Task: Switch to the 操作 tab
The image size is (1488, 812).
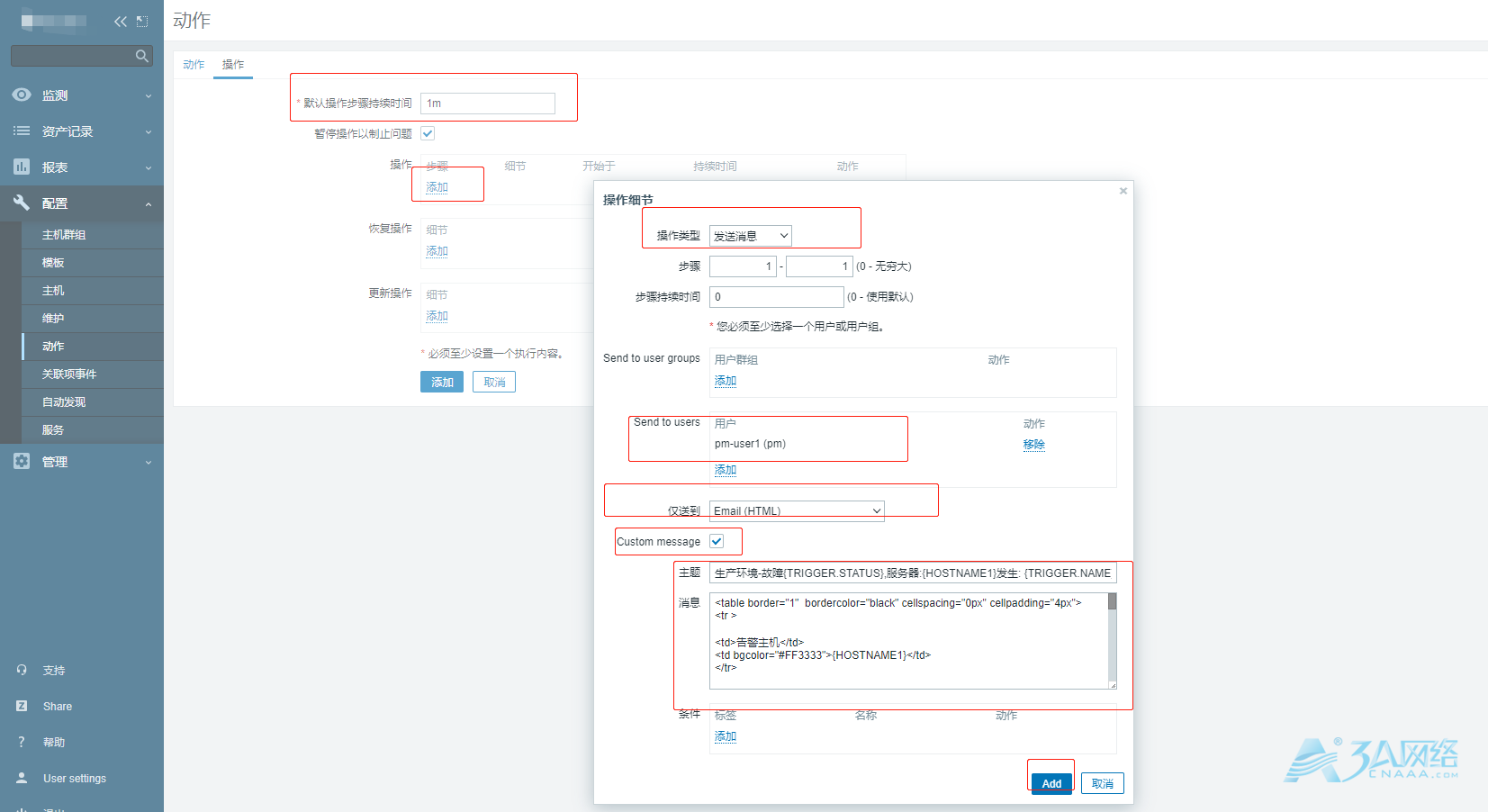Action: (x=233, y=65)
